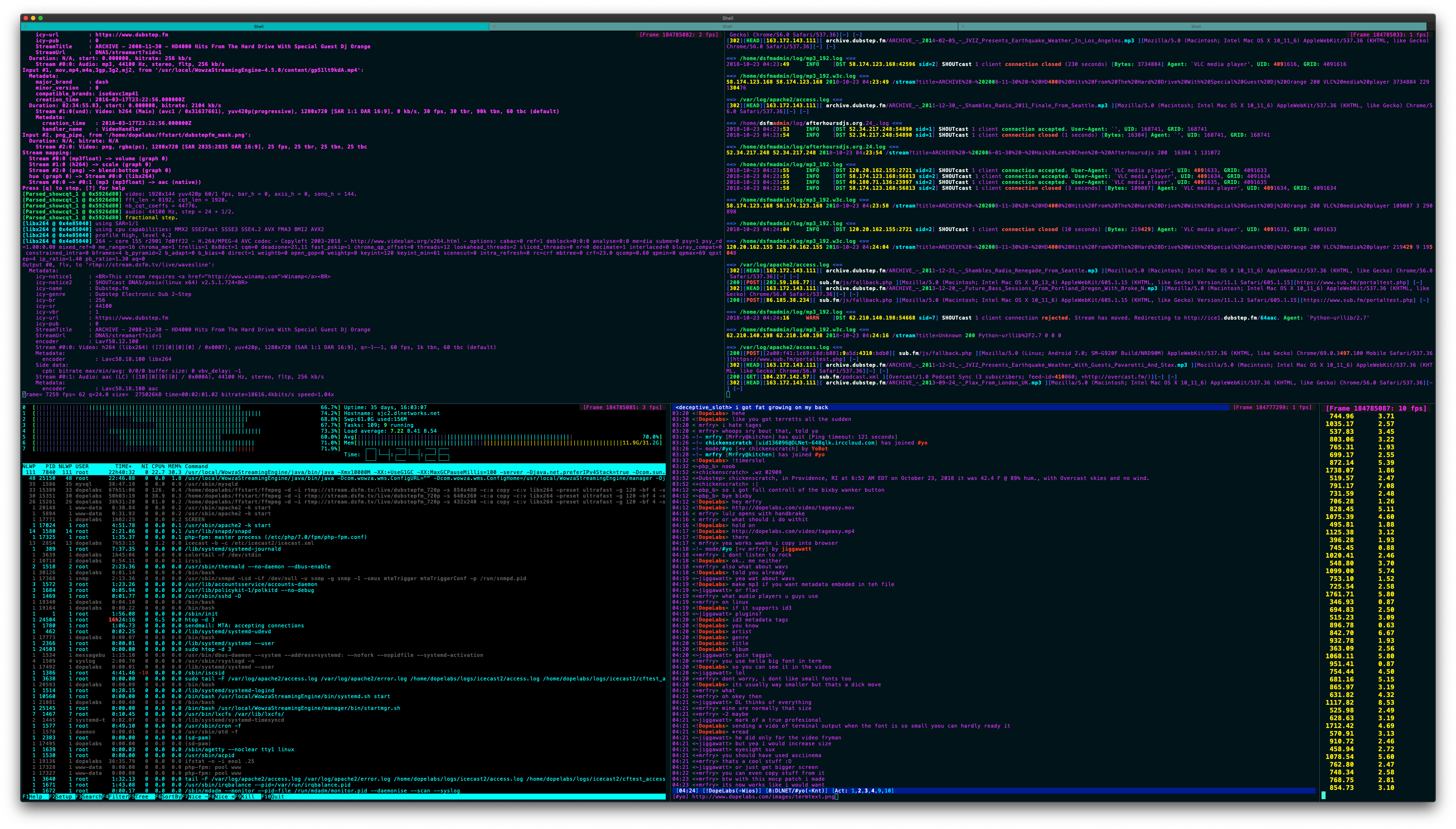Viewport: 1456px width, 829px height.
Task: Click the Command column header in htop
Action: point(196,466)
